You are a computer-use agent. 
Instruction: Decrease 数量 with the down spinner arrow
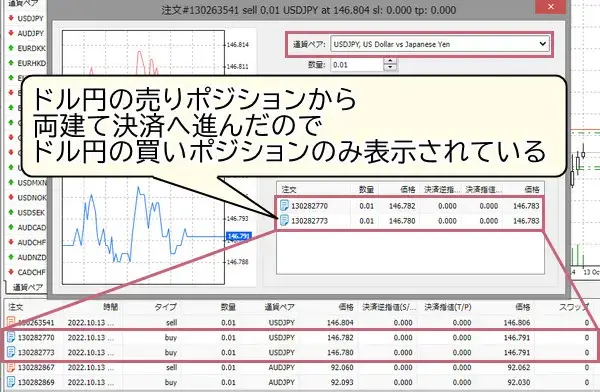click(390, 68)
